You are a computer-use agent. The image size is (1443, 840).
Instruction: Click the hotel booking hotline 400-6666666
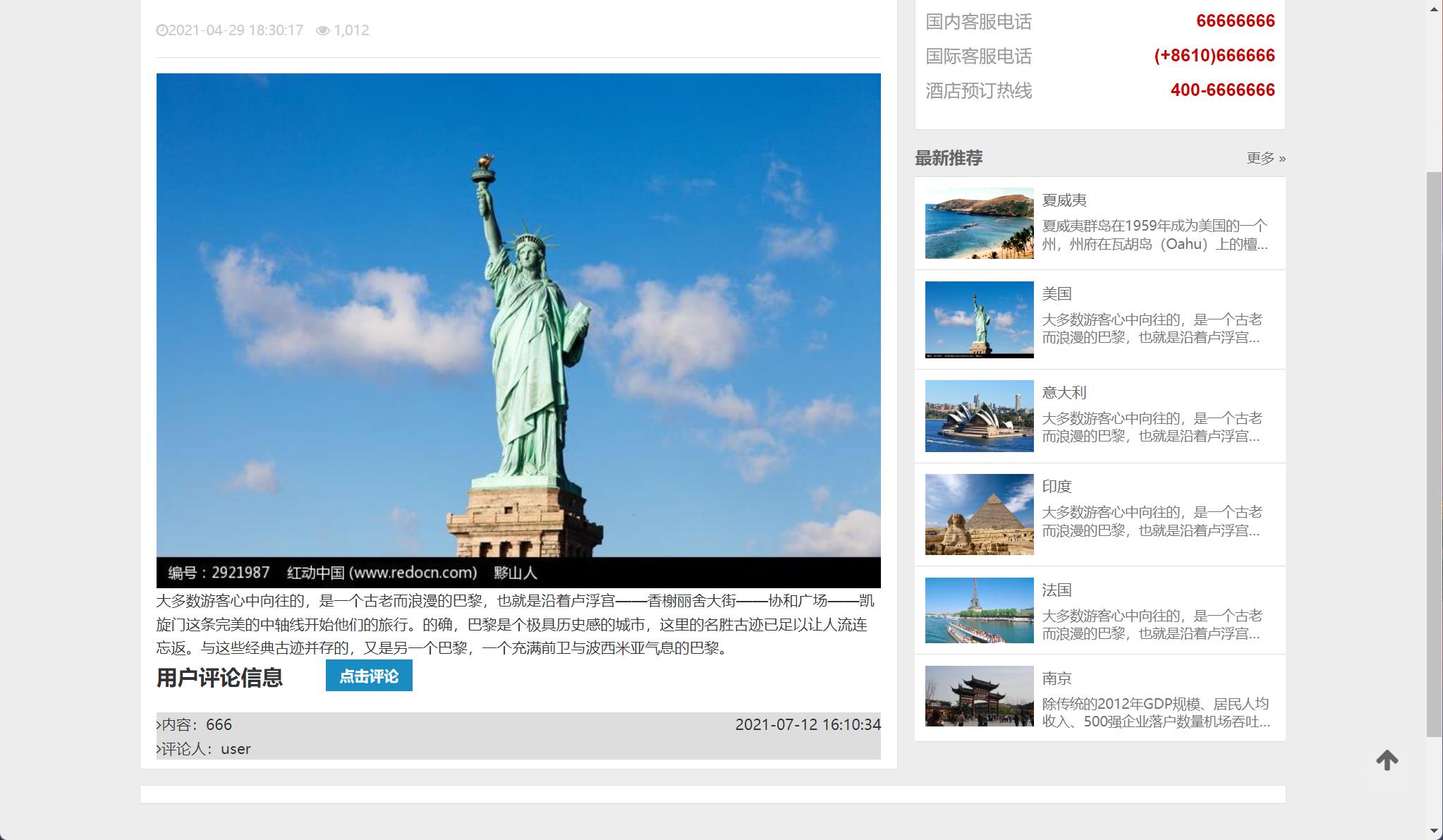click(x=1224, y=90)
